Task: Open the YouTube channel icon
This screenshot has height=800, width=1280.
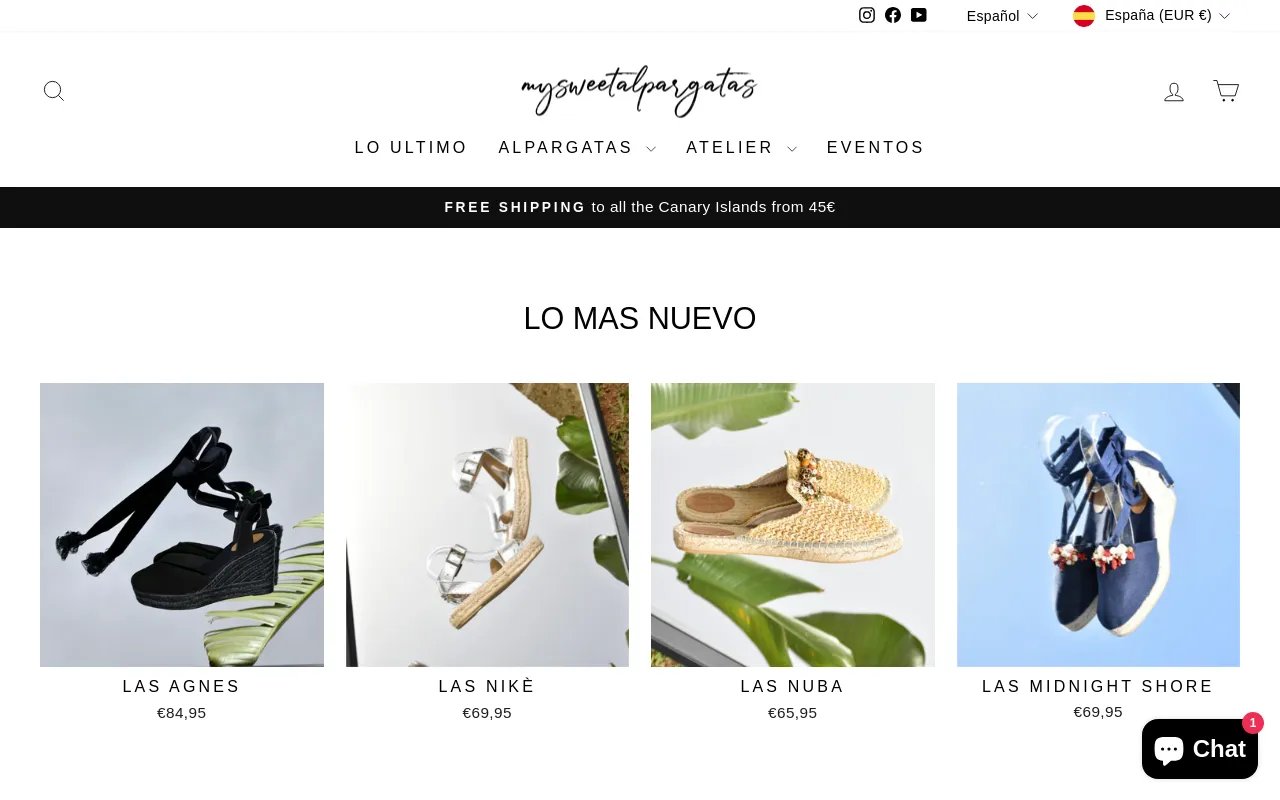Action: tap(919, 15)
